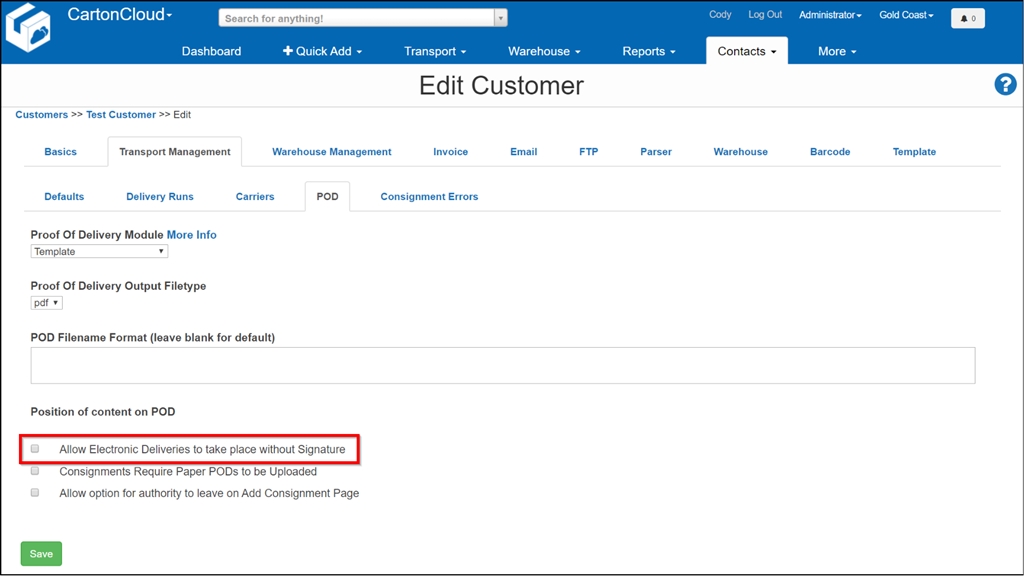Expand the search box dropdown arrow
The image size is (1024, 578).
(501, 18)
